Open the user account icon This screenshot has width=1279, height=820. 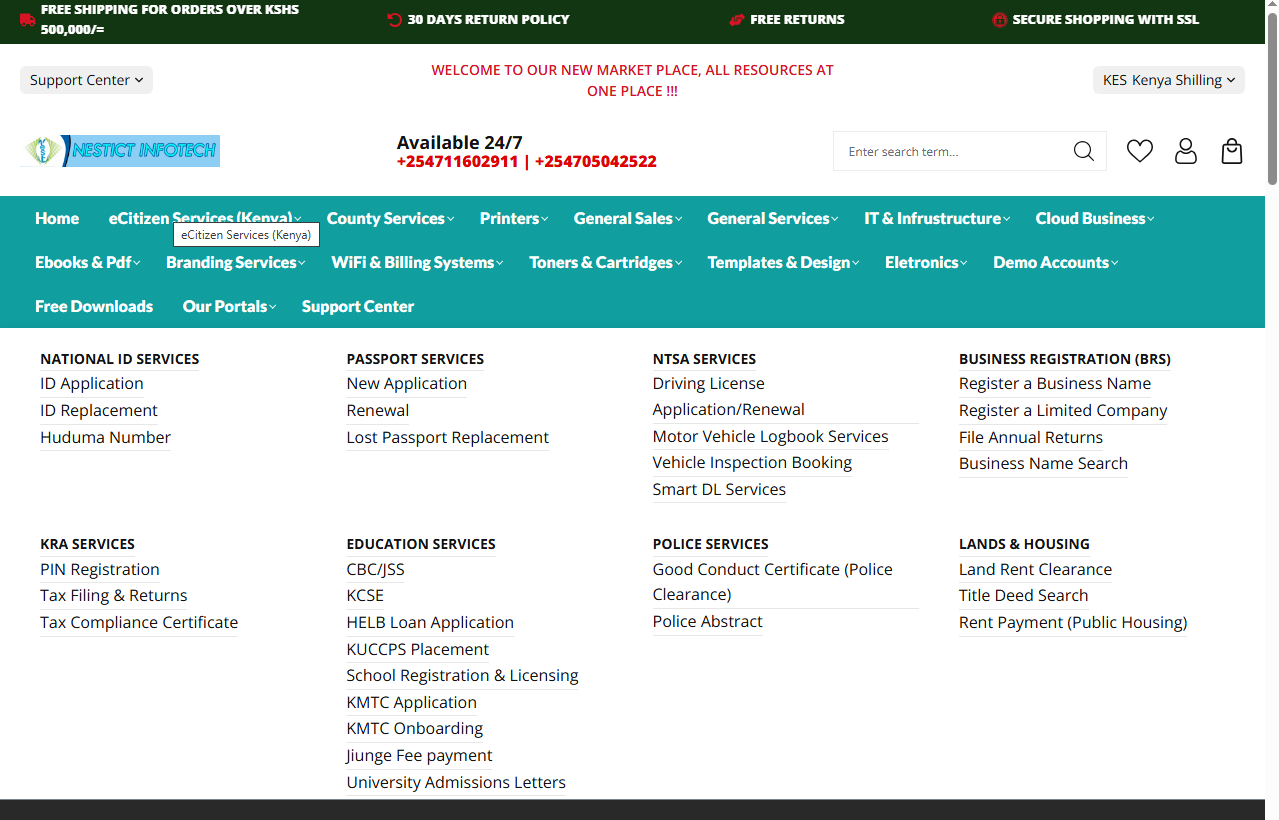tap(1185, 151)
